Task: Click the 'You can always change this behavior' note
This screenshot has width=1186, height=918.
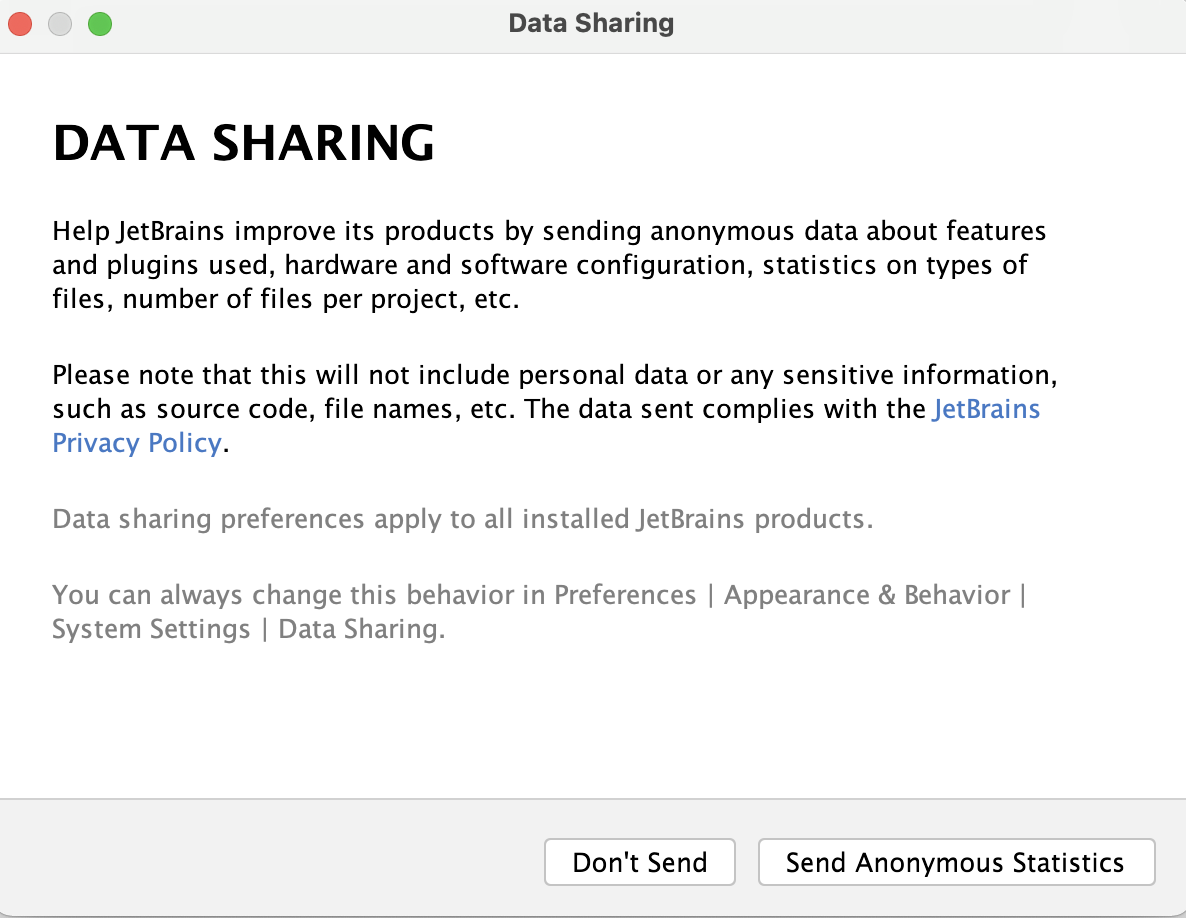Action: coord(539,612)
